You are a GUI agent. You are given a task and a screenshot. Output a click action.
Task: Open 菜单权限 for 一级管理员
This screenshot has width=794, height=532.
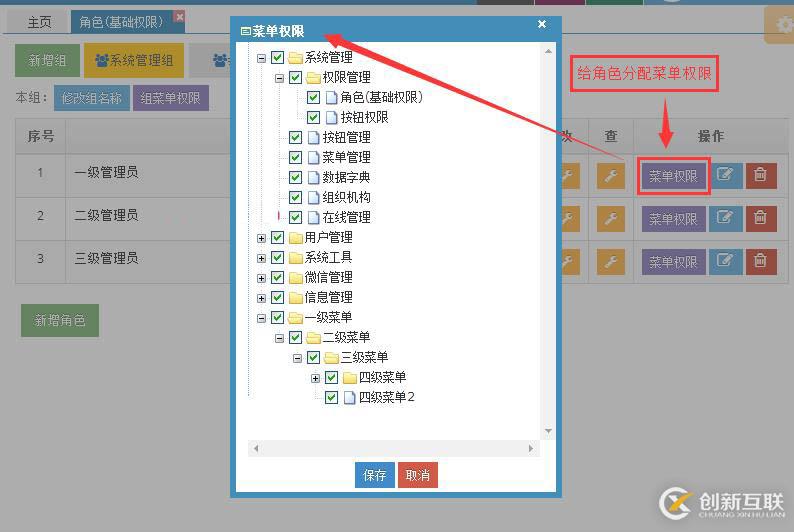pos(673,176)
